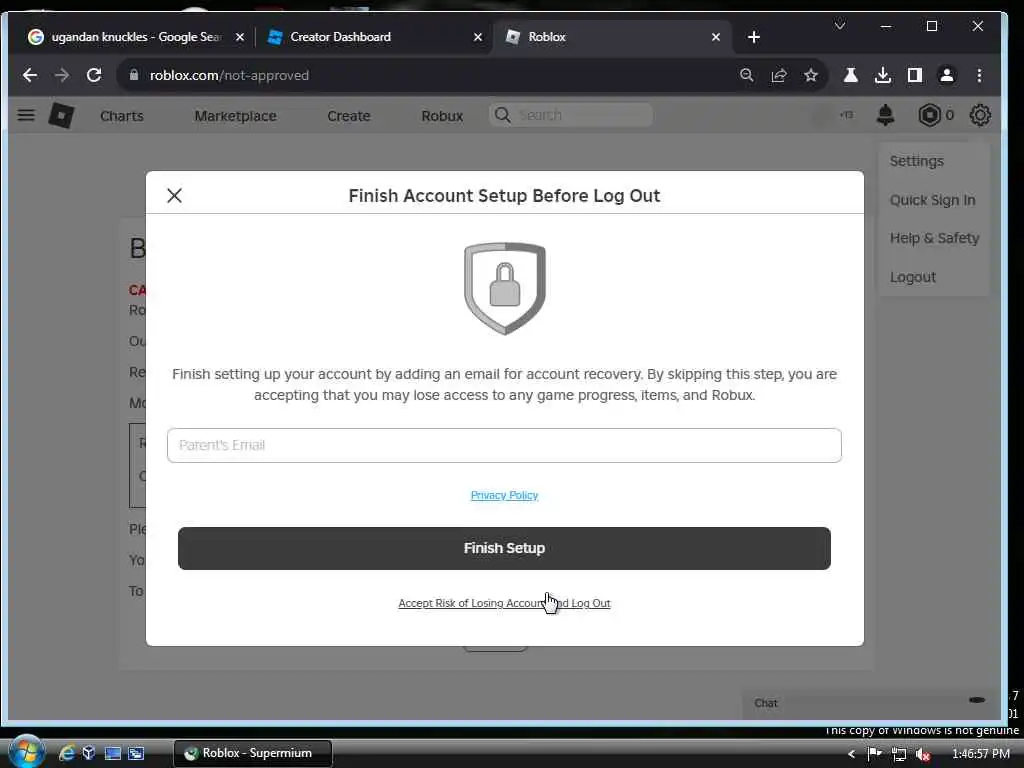Click the Finish Setup button
Screen dimensions: 1024x768
pos(504,549)
